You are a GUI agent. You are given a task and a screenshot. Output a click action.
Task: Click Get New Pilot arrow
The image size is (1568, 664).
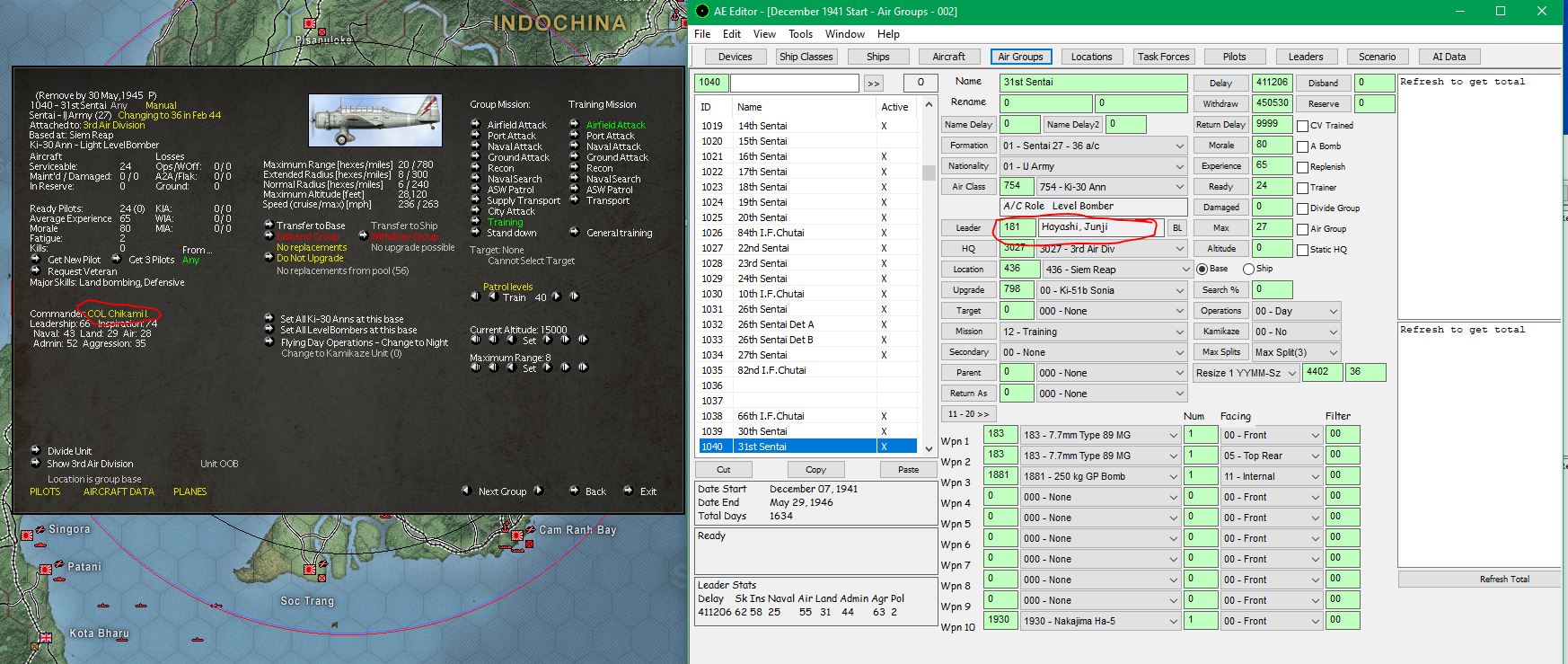pyautogui.click(x=36, y=260)
